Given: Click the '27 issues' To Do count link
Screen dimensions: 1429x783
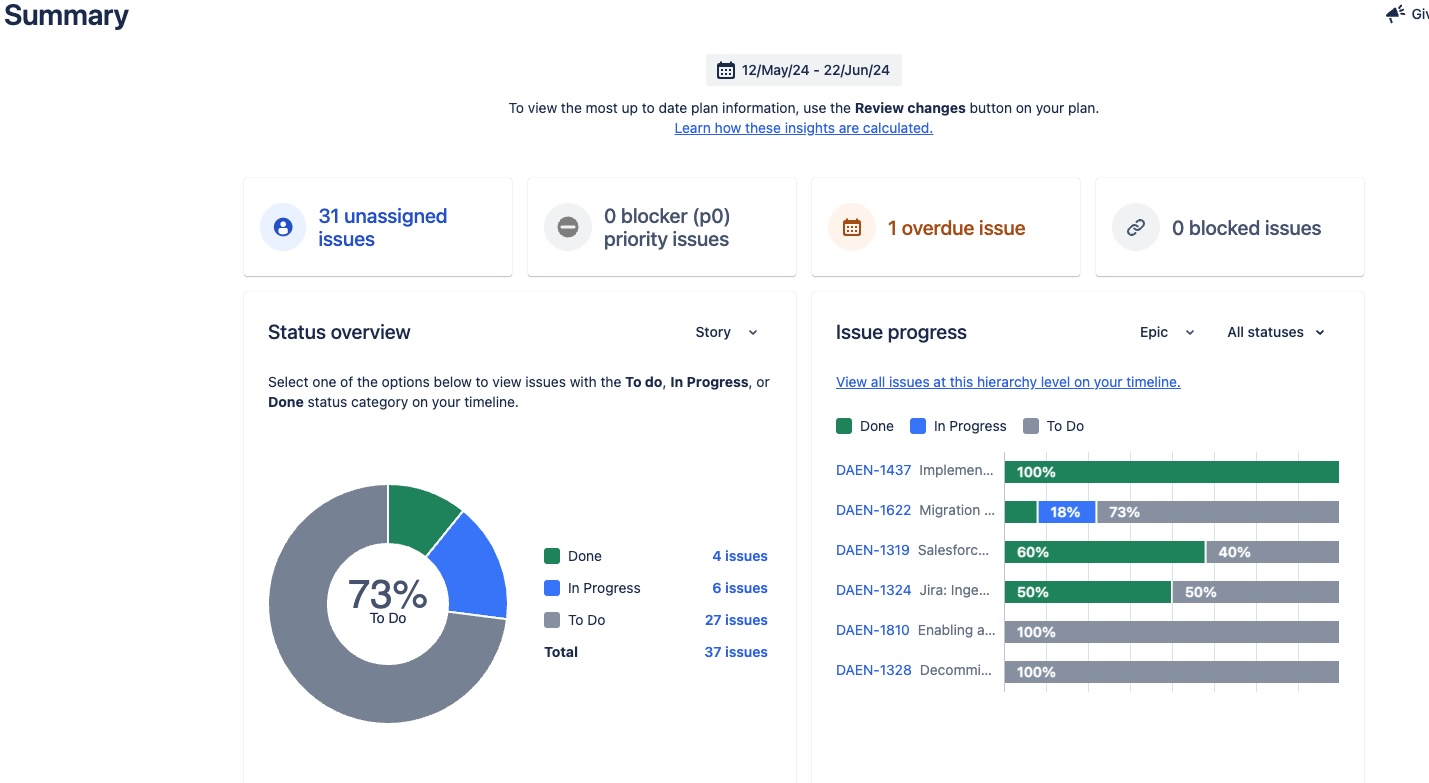Looking at the screenshot, I should [x=736, y=619].
